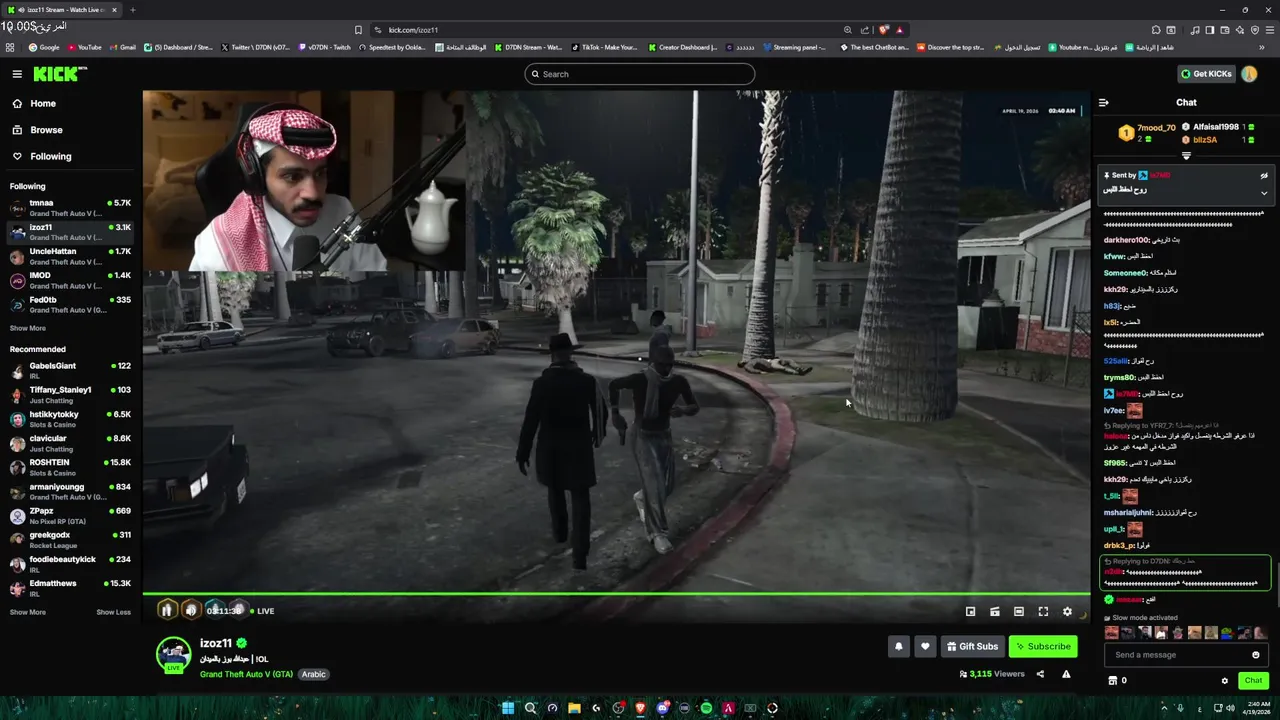Open new browser tab

point(133,10)
